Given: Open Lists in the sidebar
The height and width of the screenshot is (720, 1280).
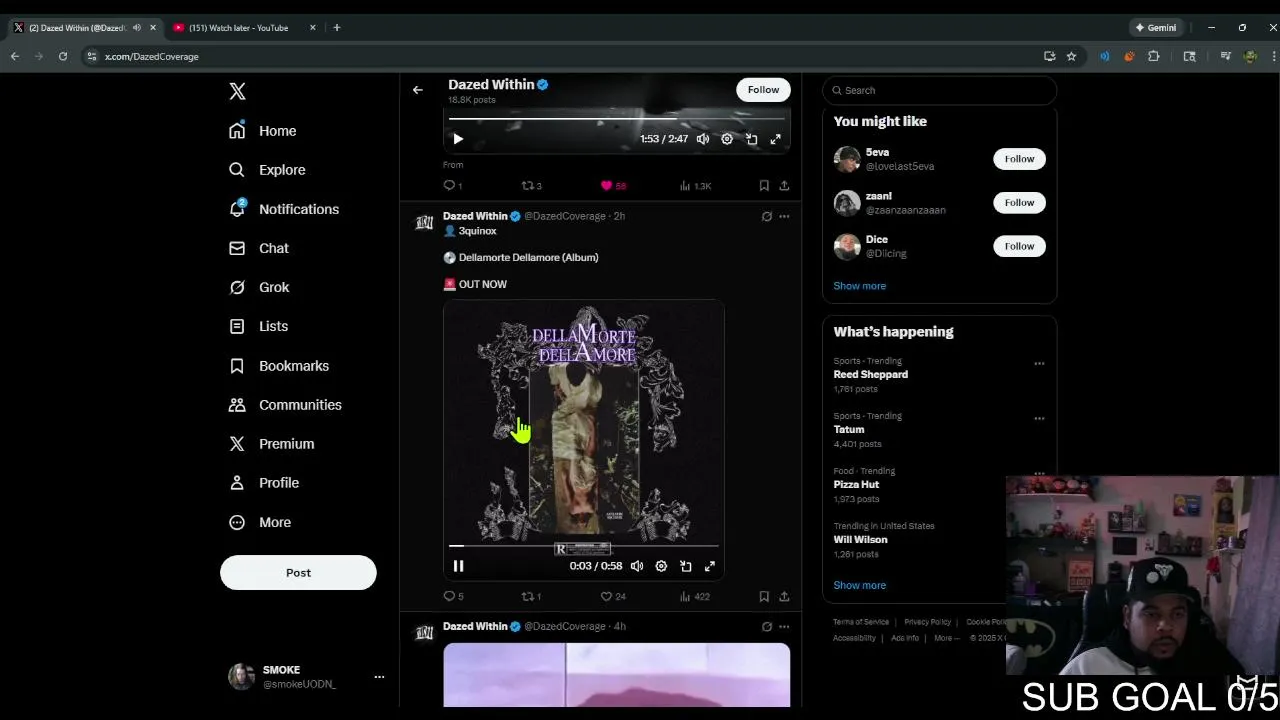Looking at the screenshot, I should [x=259, y=326].
